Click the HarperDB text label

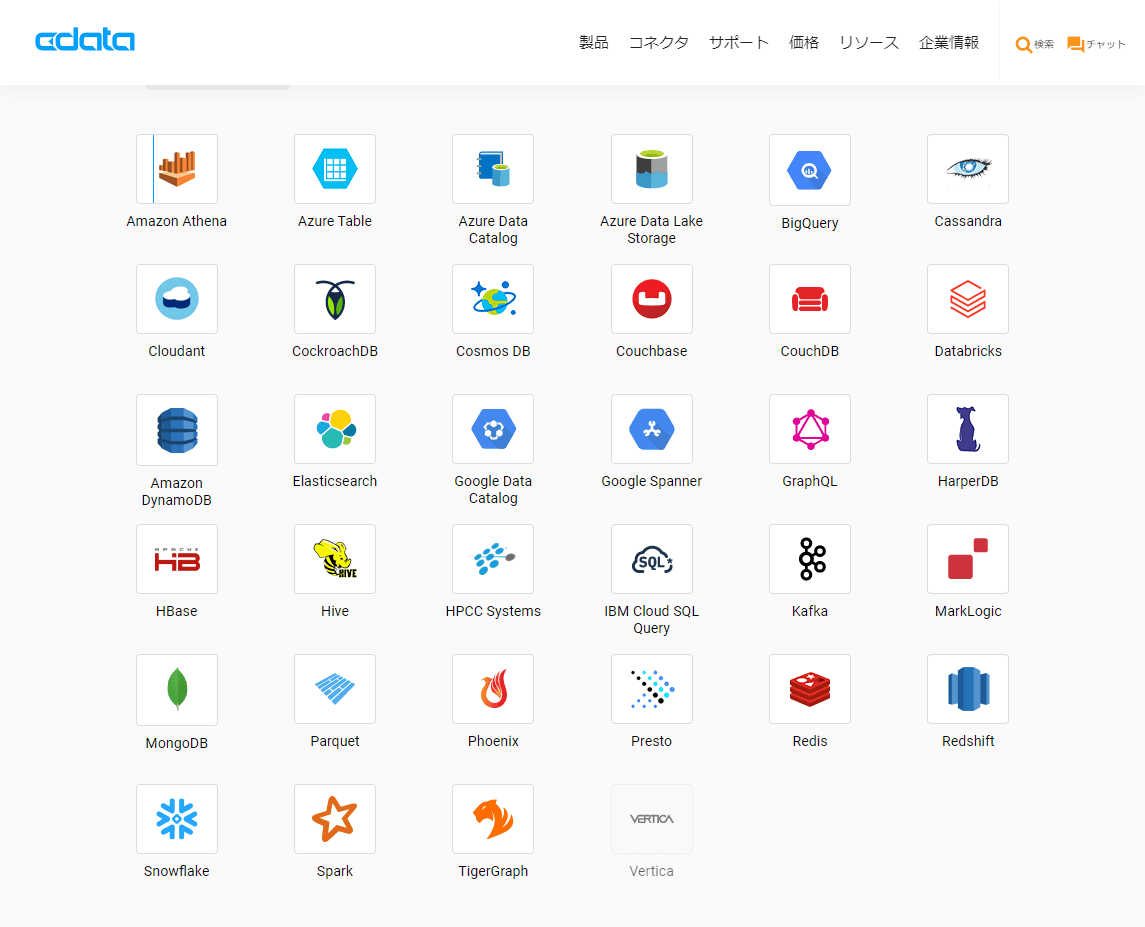[968, 481]
